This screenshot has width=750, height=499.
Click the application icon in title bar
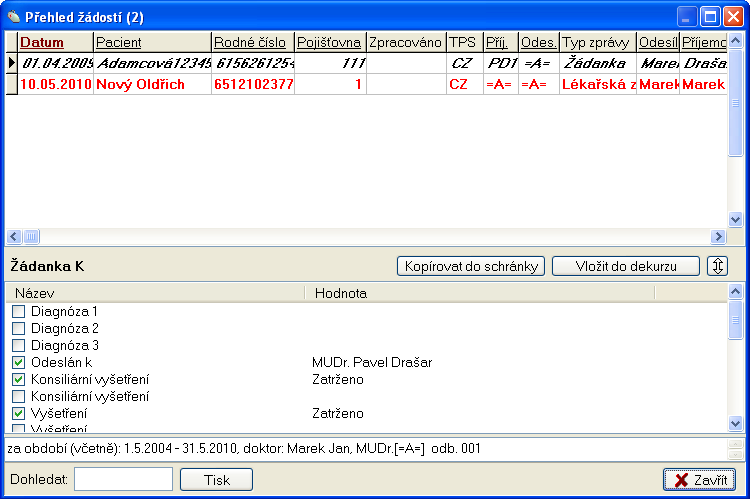tap(13, 17)
